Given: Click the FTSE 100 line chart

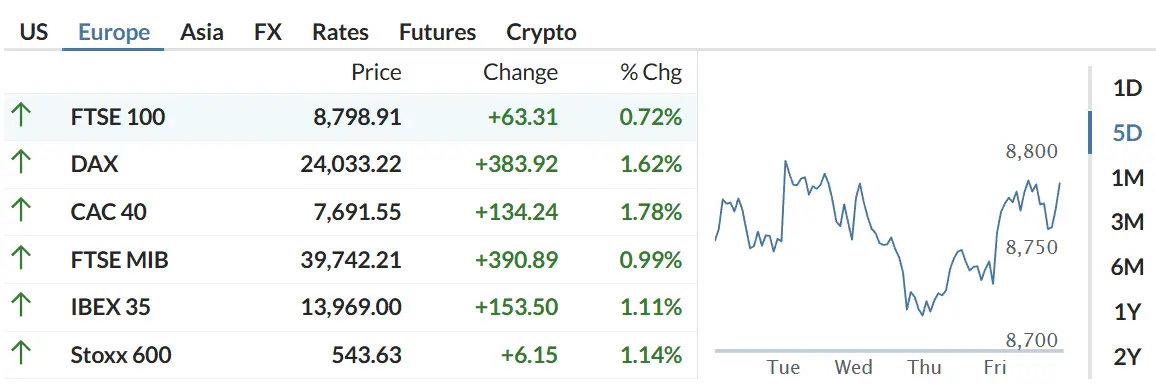Looking at the screenshot, I should tap(888, 237).
